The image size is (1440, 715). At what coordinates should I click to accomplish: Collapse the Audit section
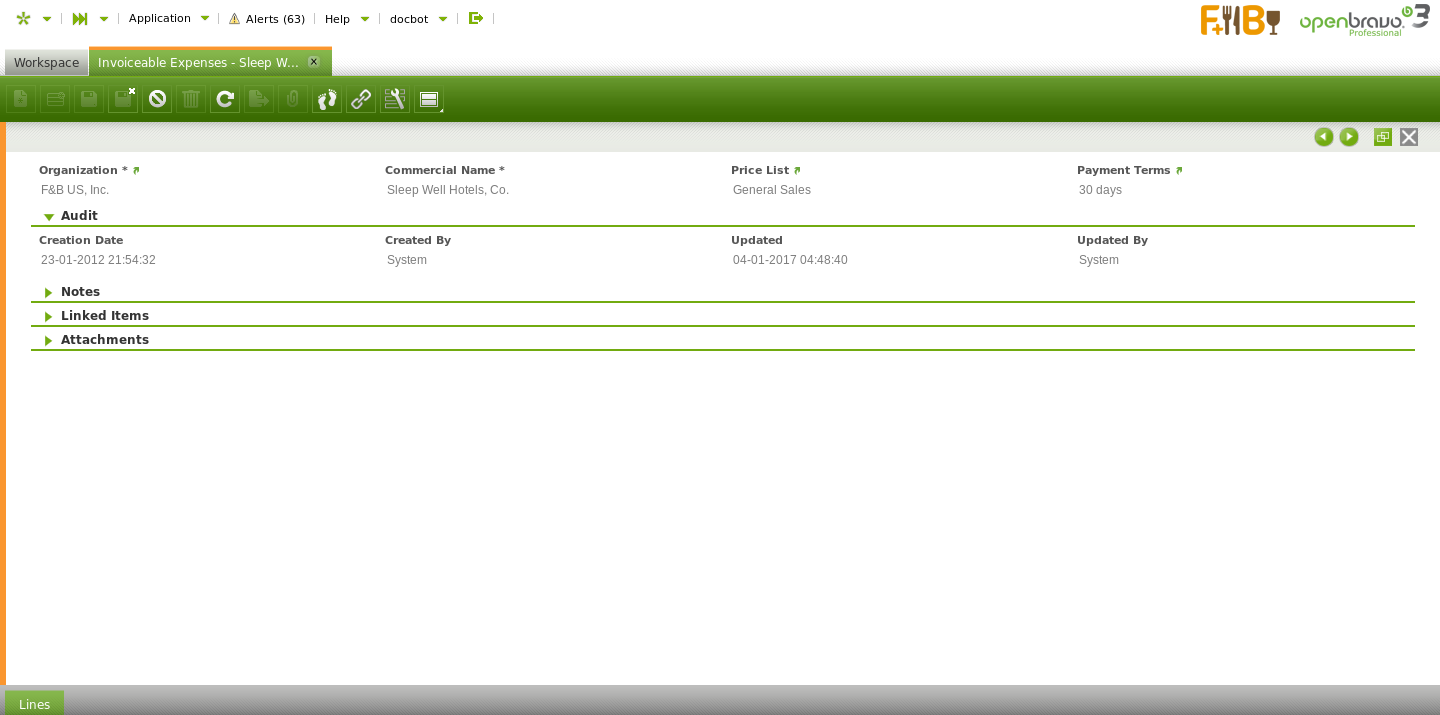tap(49, 216)
